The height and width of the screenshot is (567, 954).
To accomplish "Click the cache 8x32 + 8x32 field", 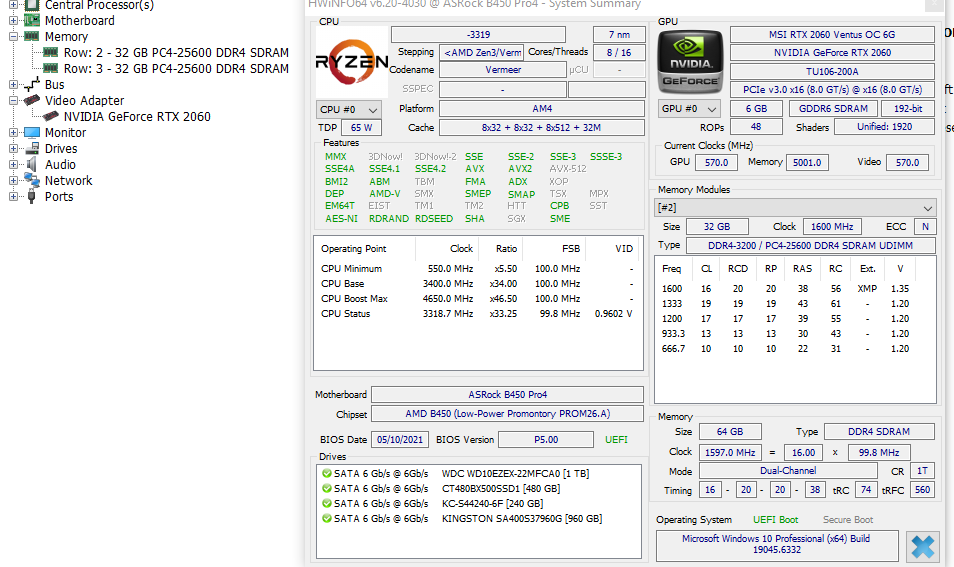I will point(541,128).
